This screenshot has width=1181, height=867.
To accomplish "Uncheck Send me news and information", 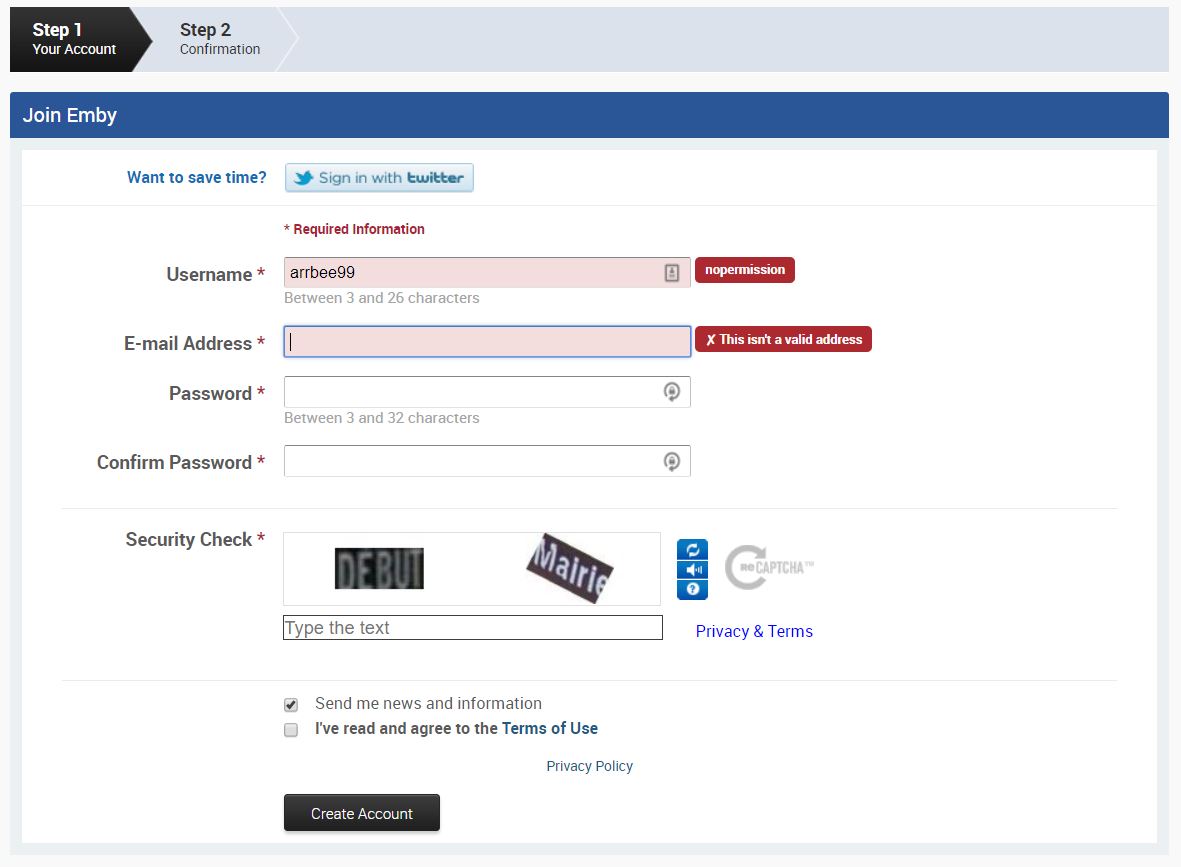I will 291,704.
